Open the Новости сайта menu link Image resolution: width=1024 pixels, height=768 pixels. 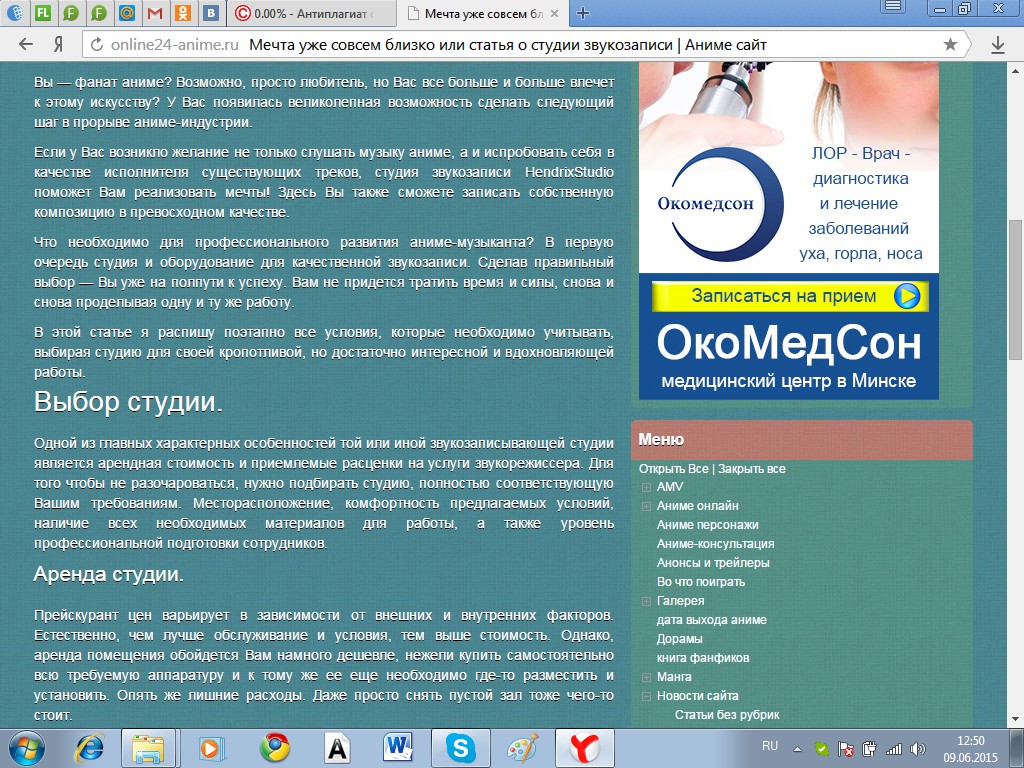tap(697, 696)
